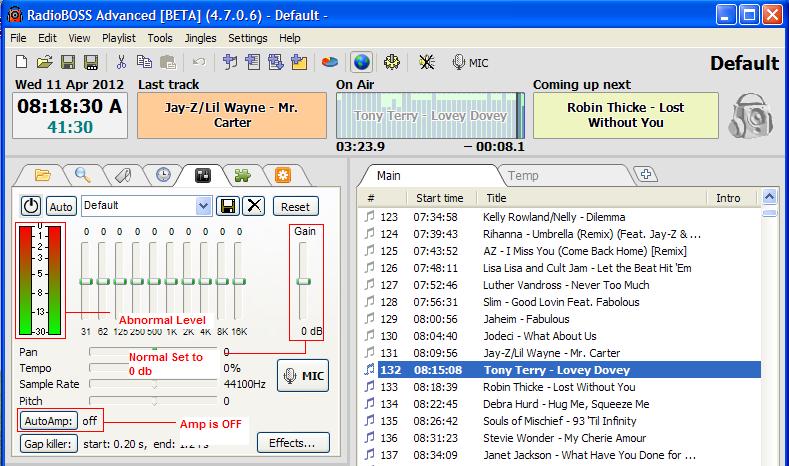Open the Playlist menu
Screen dimensions: 789x466
tap(119, 38)
